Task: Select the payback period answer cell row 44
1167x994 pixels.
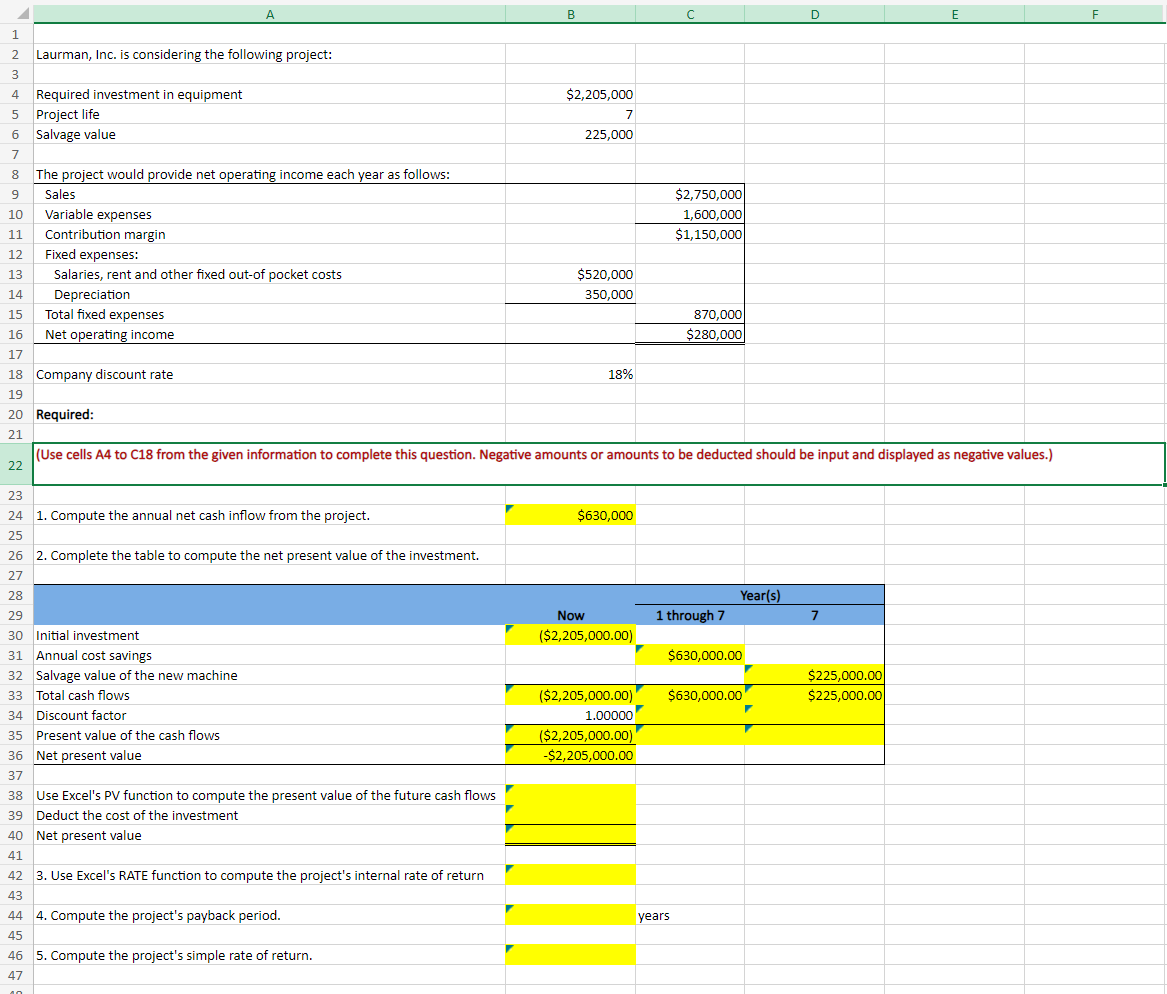Action: click(570, 915)
